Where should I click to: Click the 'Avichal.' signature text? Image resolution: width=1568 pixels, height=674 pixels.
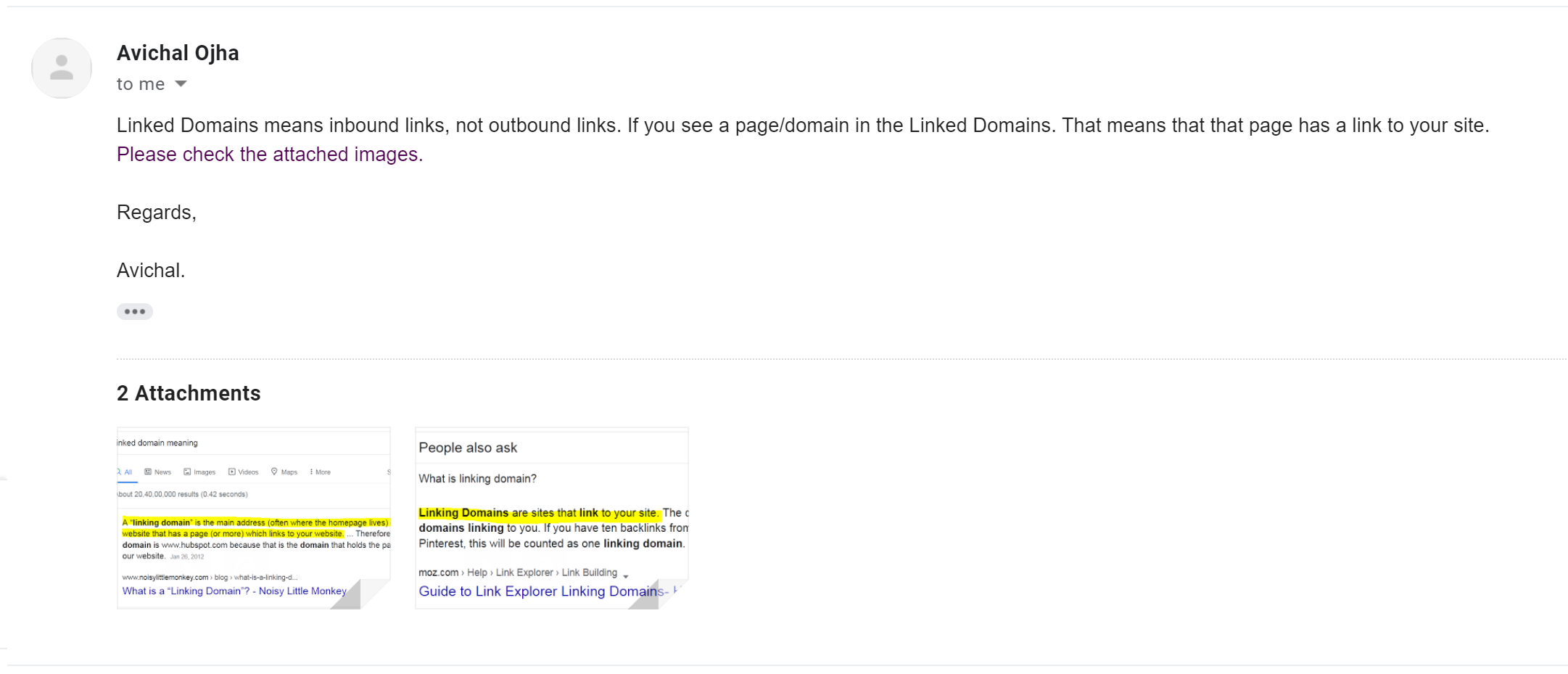151,271
